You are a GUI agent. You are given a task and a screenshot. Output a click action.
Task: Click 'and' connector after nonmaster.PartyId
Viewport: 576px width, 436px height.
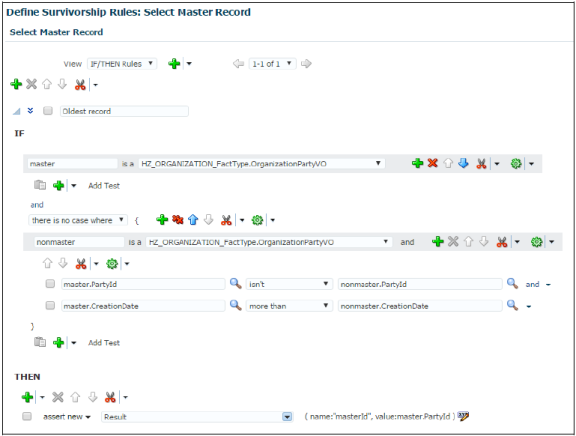[532, 284]
